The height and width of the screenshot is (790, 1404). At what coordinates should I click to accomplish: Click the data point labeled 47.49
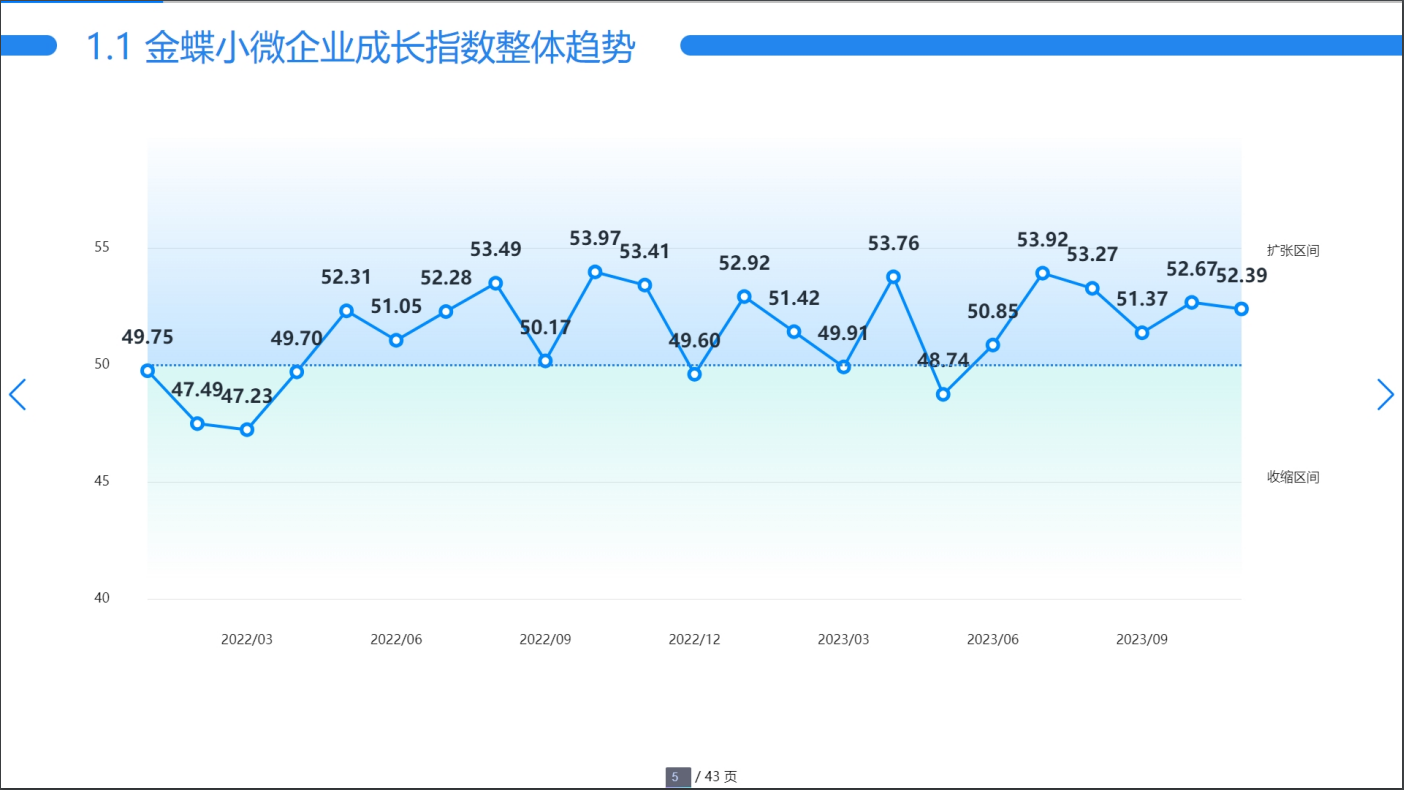coord(197,424)
